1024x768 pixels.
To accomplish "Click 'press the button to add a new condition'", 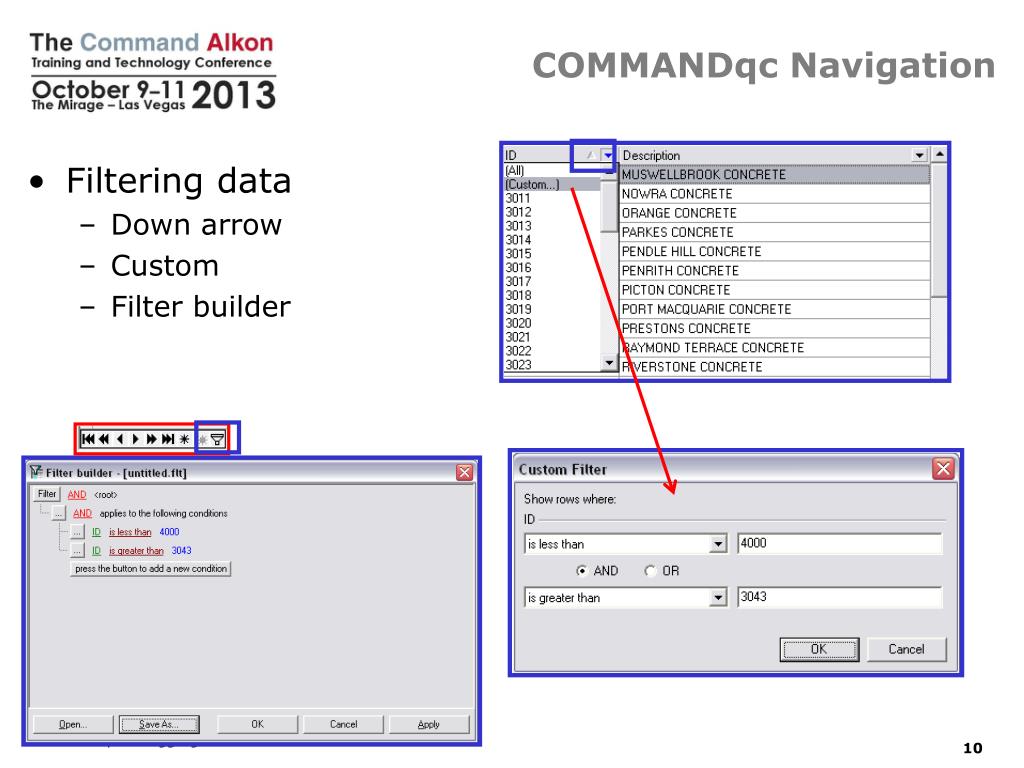I will [151, 569].
